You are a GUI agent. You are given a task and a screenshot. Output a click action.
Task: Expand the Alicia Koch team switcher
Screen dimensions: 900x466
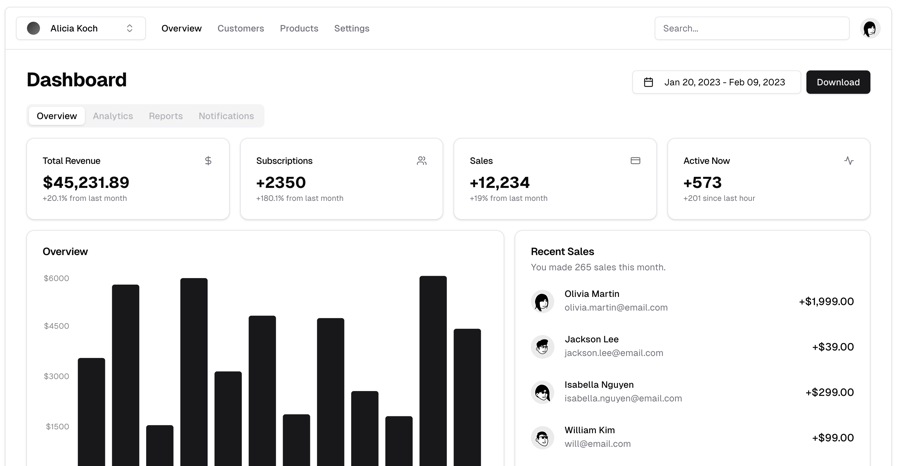80,29
